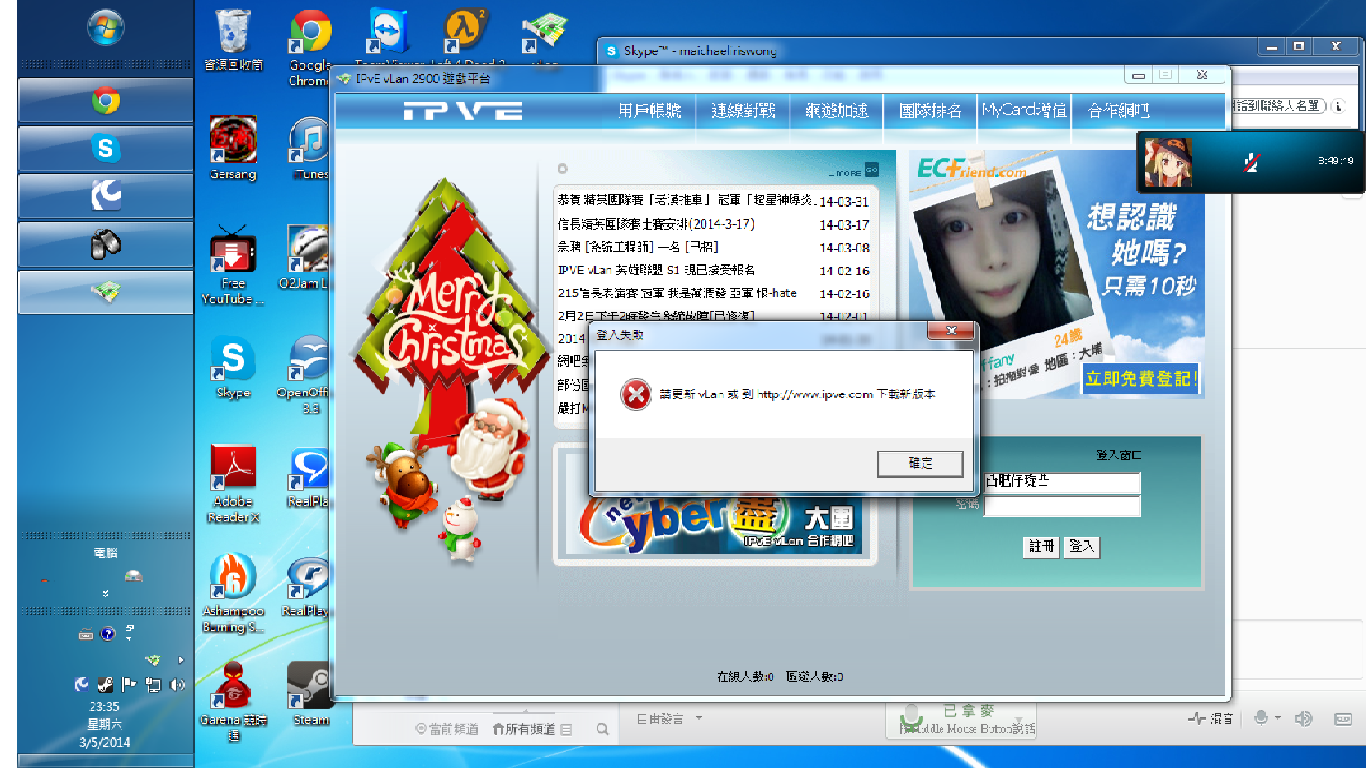Open the 14-03-31 news item
This screenshot has height=768, width=1366.
pos(714,201)
